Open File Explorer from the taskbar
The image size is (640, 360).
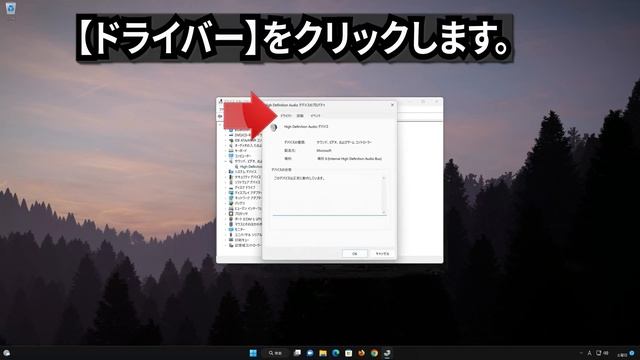pyautogui.click(x=323, y=353)
